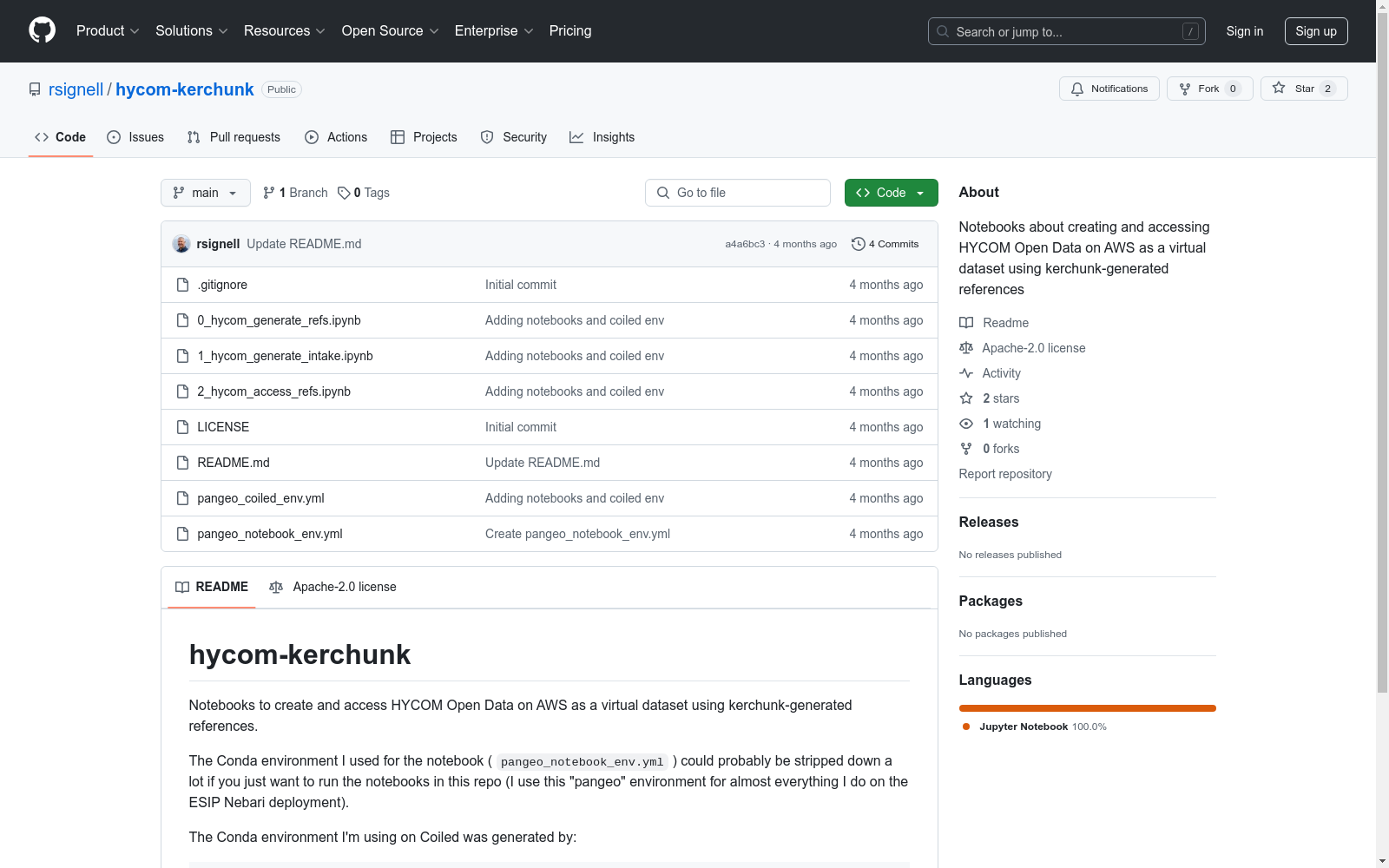Click the Sign up button
The height and width of the screenshot is (868, 1389).
(1316, 31)
